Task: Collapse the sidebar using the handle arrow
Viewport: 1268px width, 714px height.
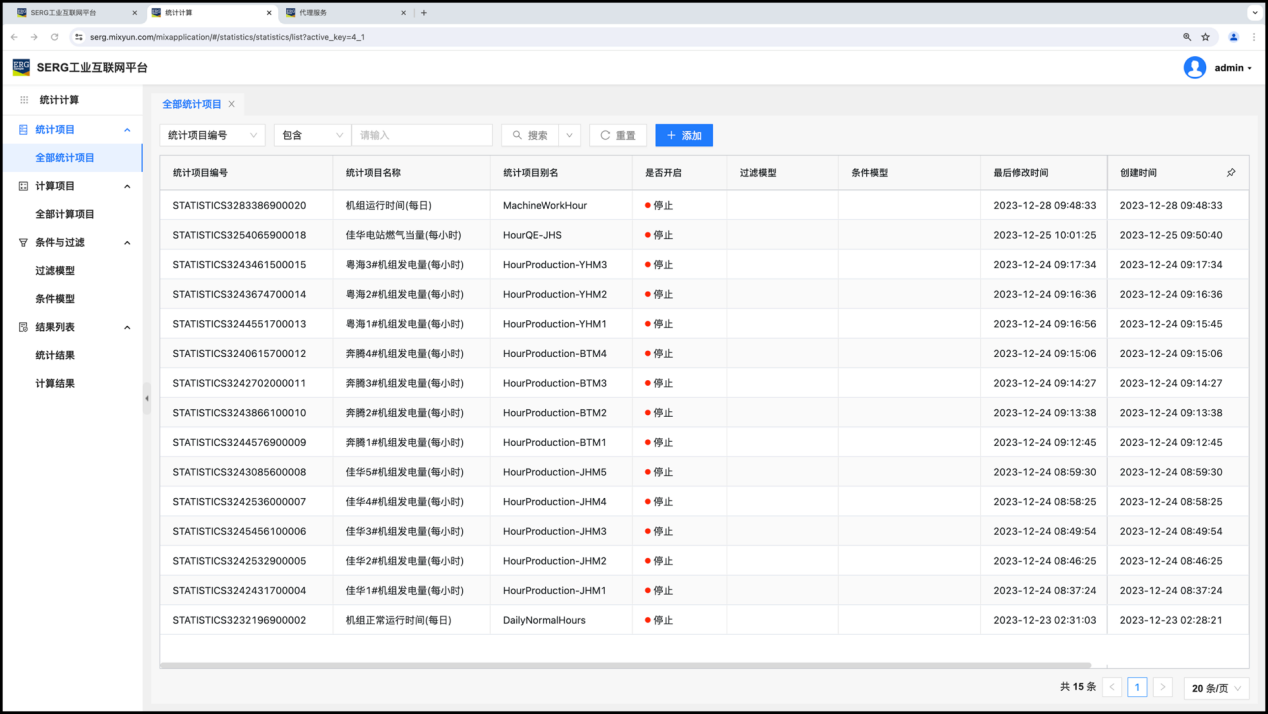Action: [x=147, y=398]
